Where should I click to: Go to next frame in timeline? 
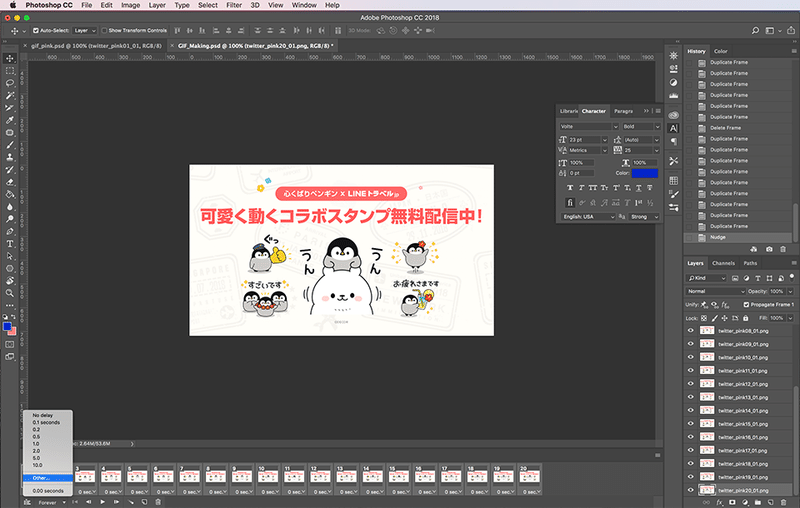116,502
